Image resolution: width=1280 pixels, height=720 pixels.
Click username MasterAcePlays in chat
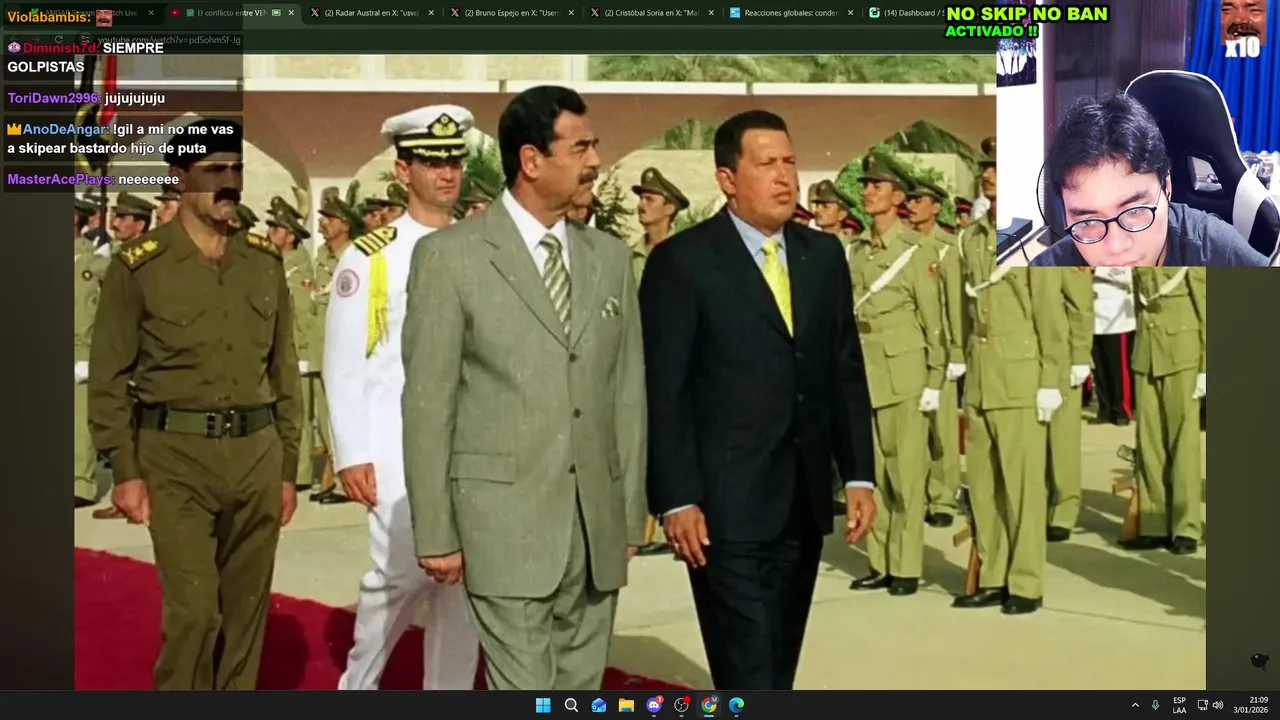point(60,180)
